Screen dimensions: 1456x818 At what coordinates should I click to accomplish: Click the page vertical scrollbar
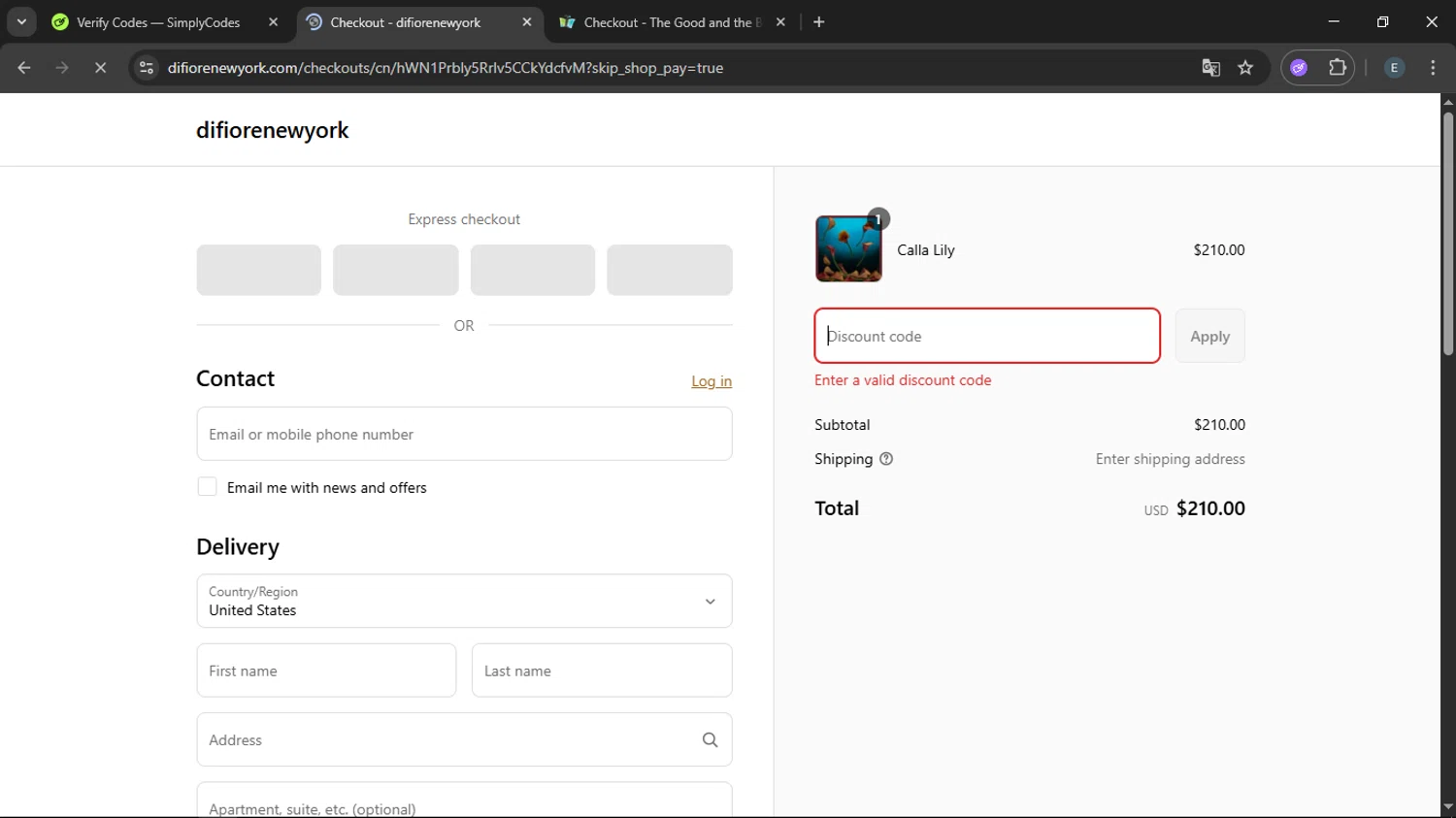[x=1447, y=233]
